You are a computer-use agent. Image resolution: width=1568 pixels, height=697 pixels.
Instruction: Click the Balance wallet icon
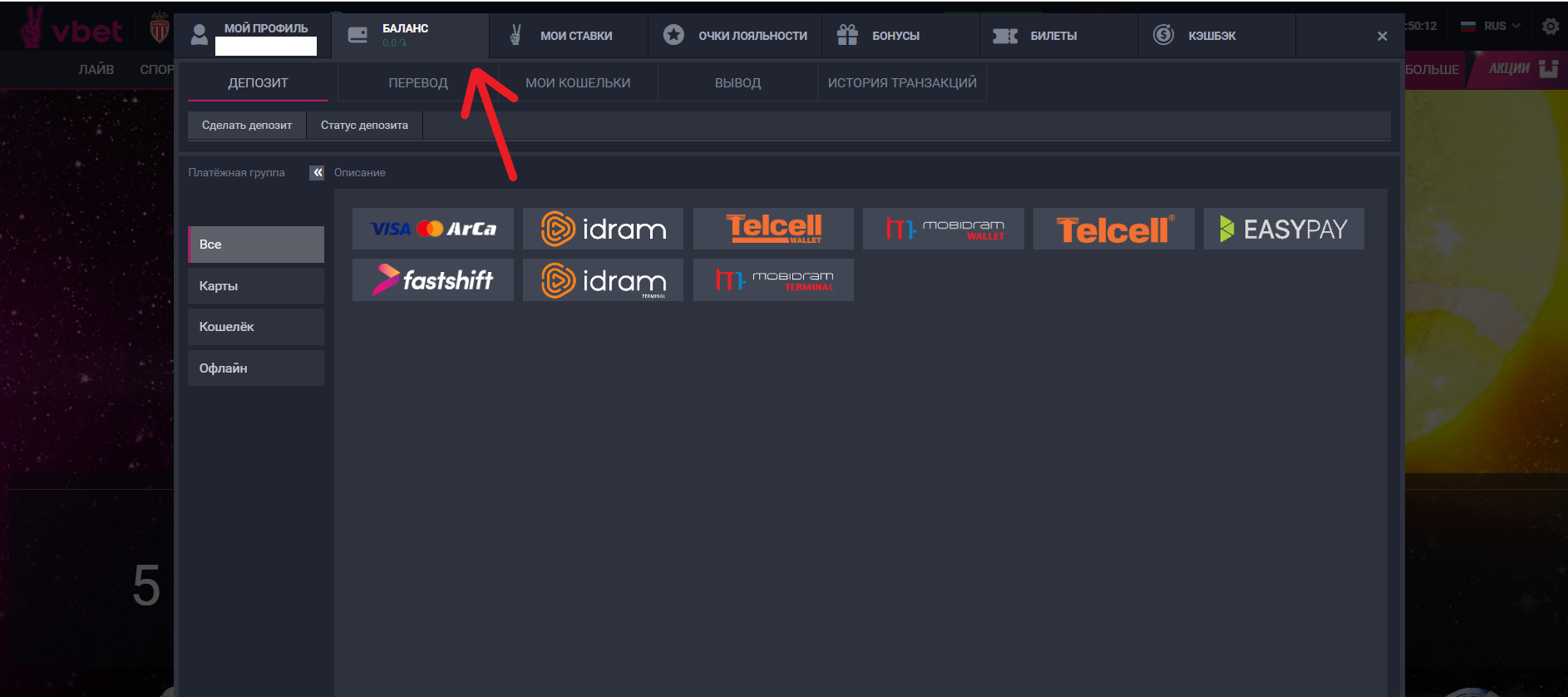point(357,35)
